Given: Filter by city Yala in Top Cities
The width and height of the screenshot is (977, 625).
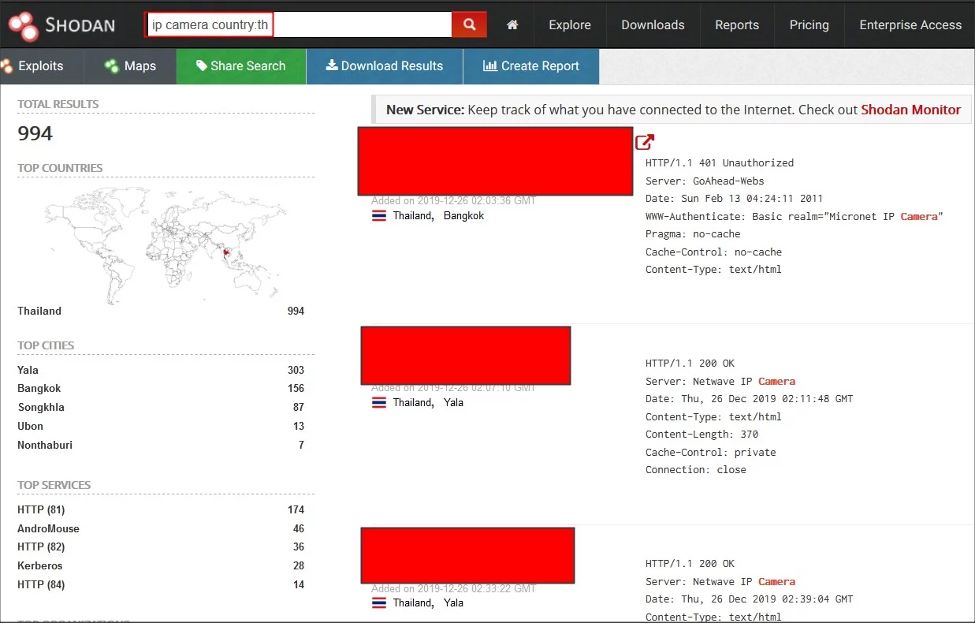Looking at the screenshot, I should (x=28, y=370).
